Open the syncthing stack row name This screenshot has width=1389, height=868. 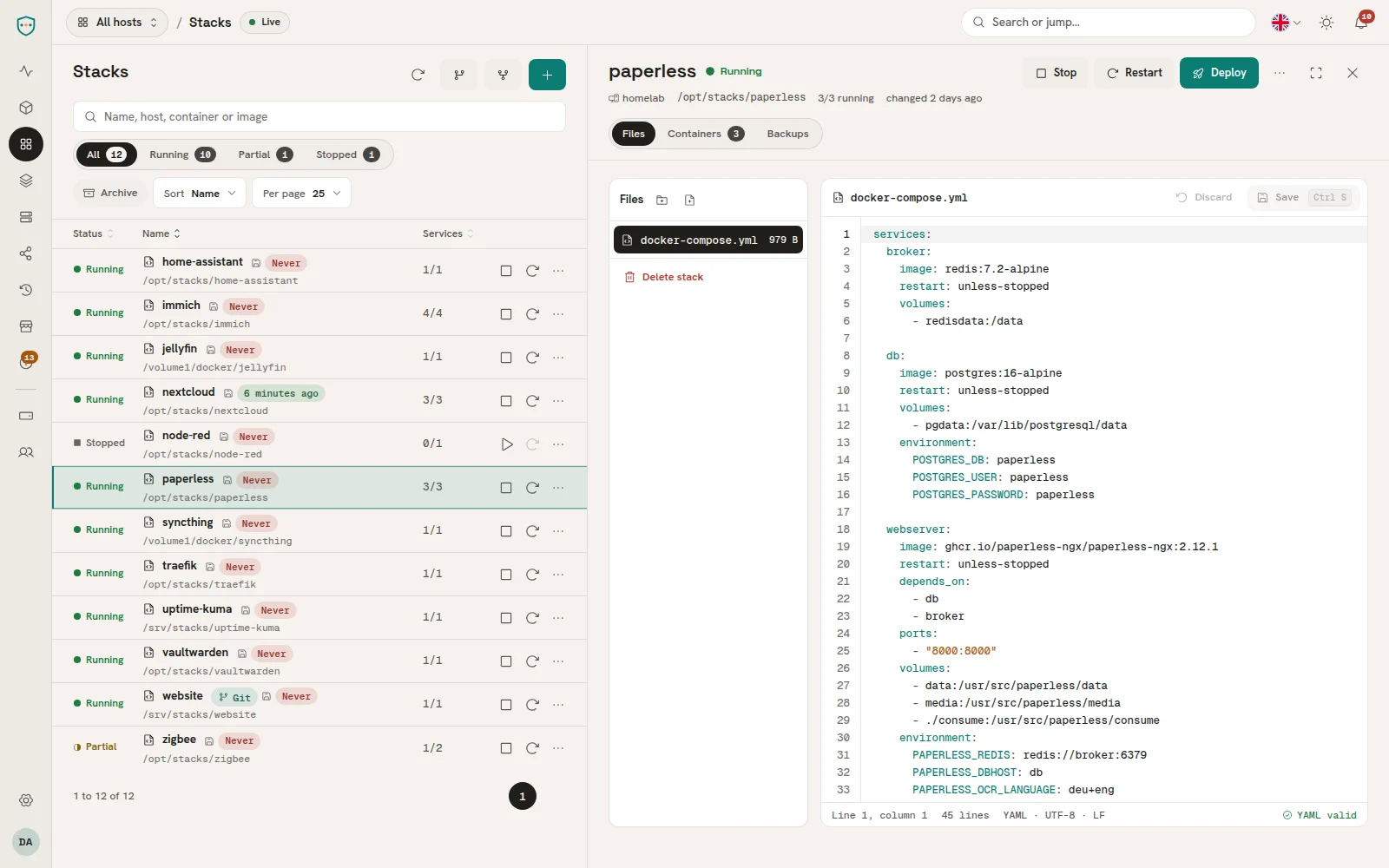point(188,523)
